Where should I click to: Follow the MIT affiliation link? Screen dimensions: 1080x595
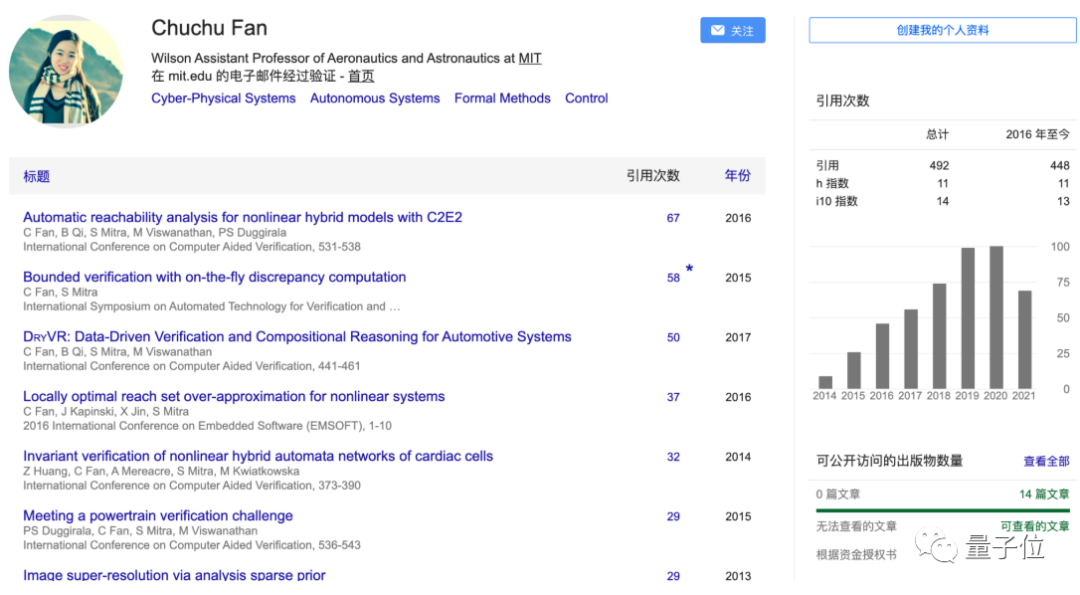click(x=529, y=58)
